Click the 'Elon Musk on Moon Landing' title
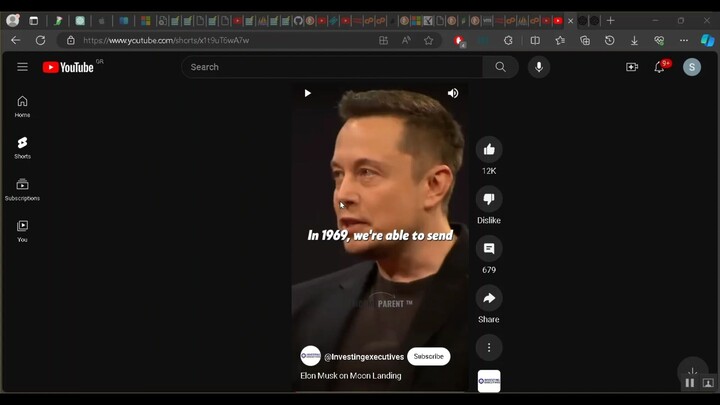Viewport: 720px width, 405px height. click(351, 376)
